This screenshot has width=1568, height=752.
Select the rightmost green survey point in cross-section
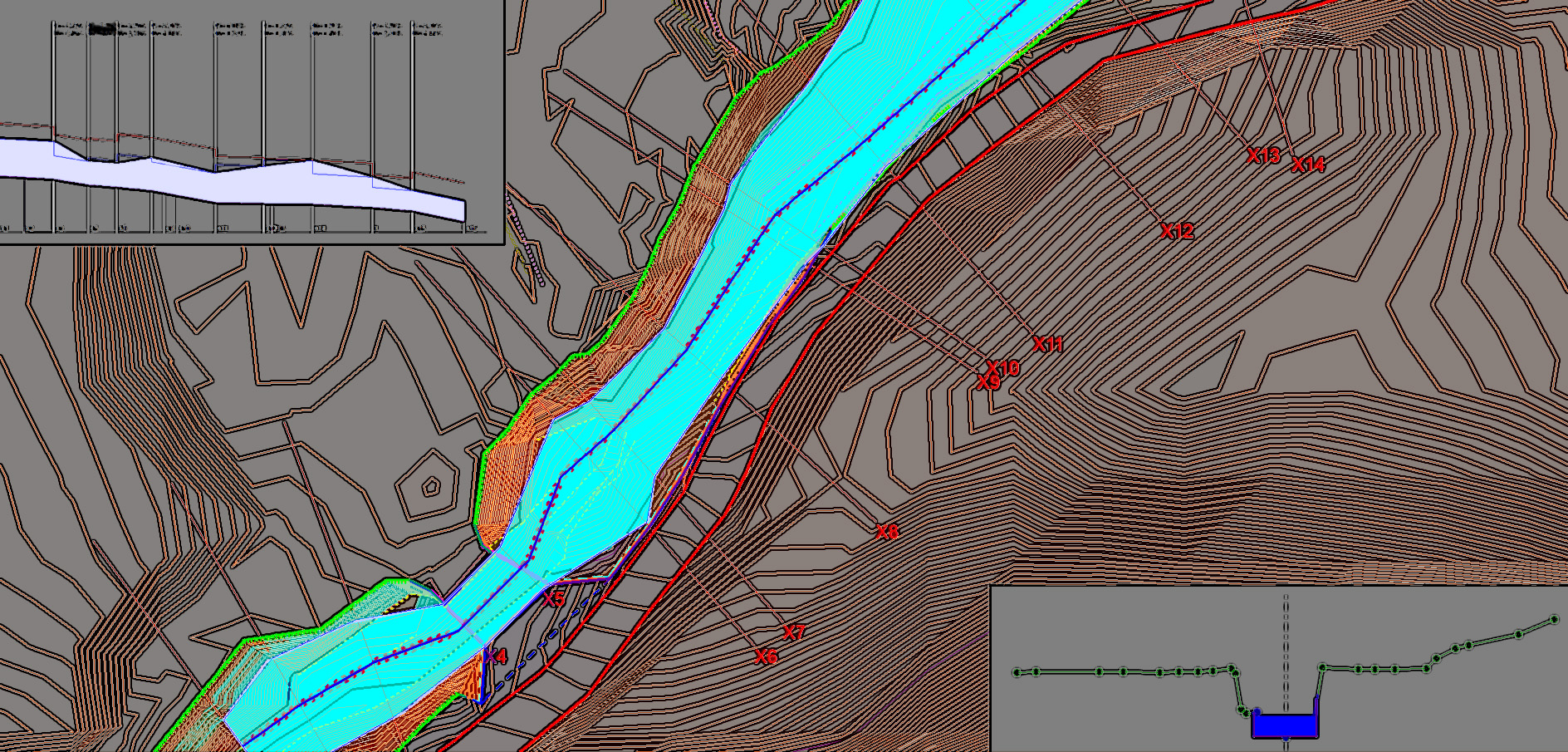click(x=1555, y=619)
